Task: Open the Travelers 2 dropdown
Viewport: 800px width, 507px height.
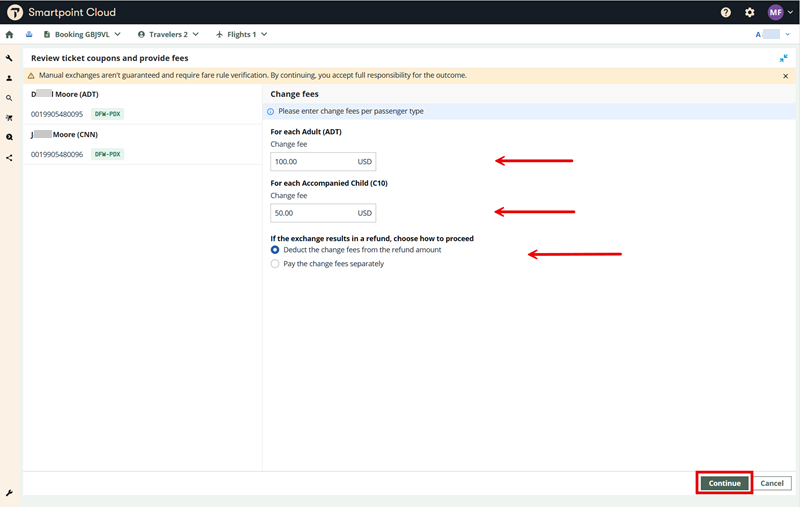Action: coord(168,34)
